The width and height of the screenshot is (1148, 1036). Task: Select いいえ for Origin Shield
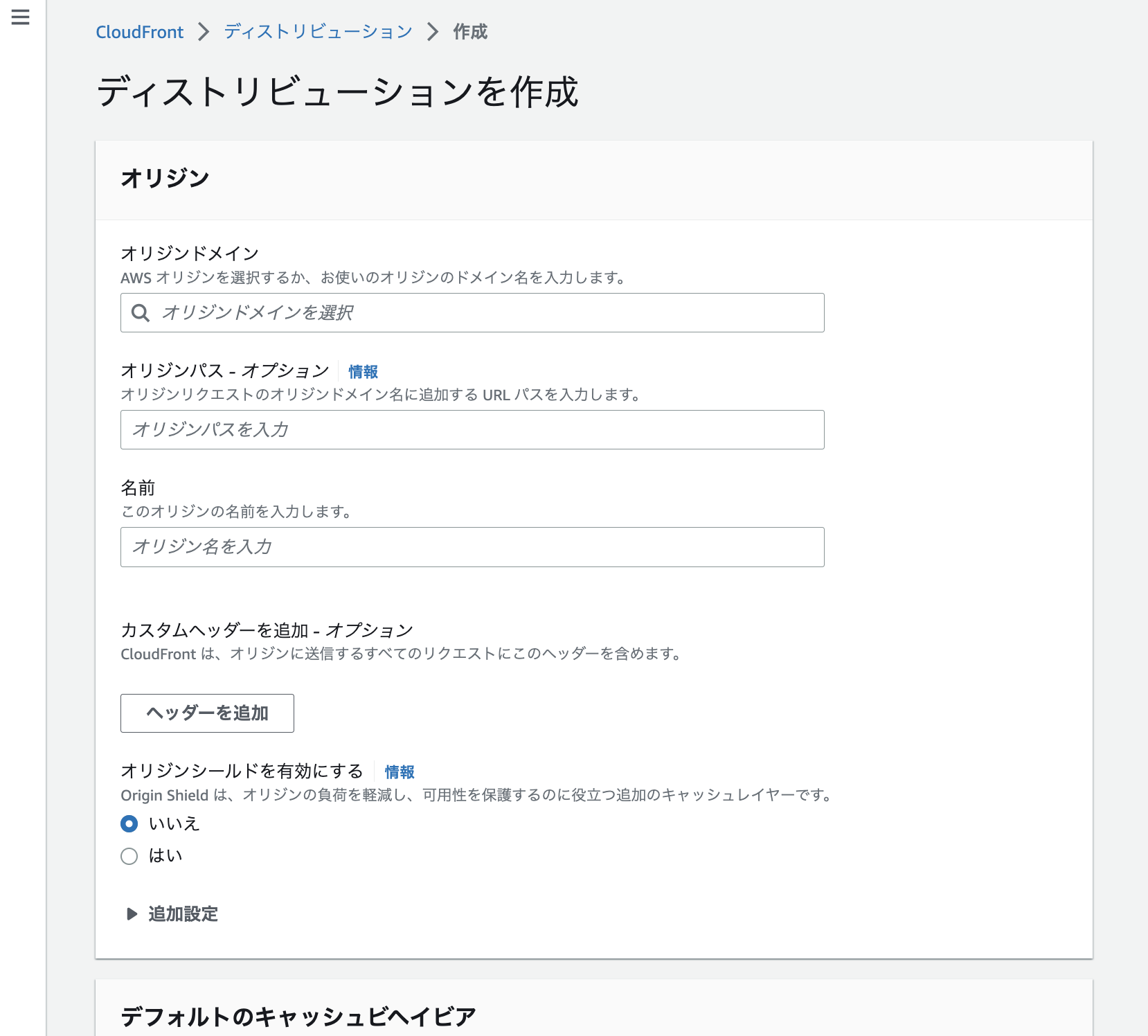pyautogui.click(x=129, y=823)
